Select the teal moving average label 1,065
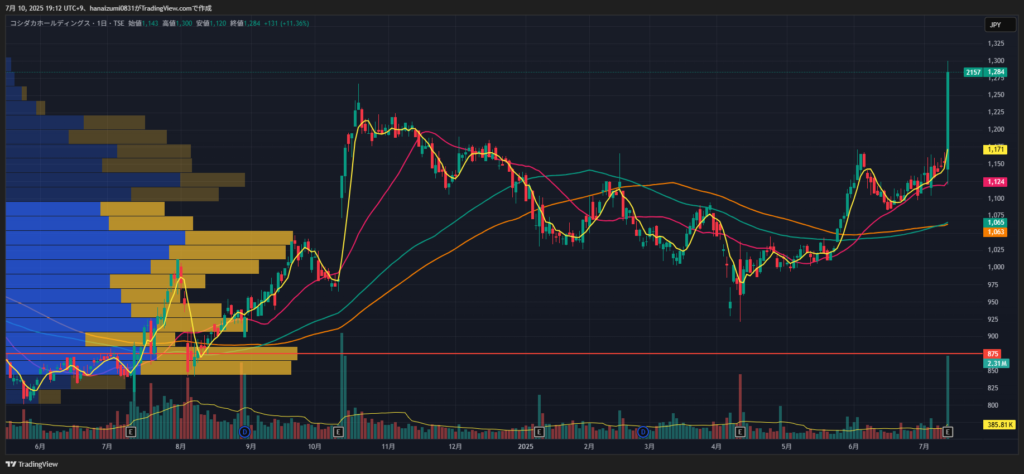 [x=996, y=223]
